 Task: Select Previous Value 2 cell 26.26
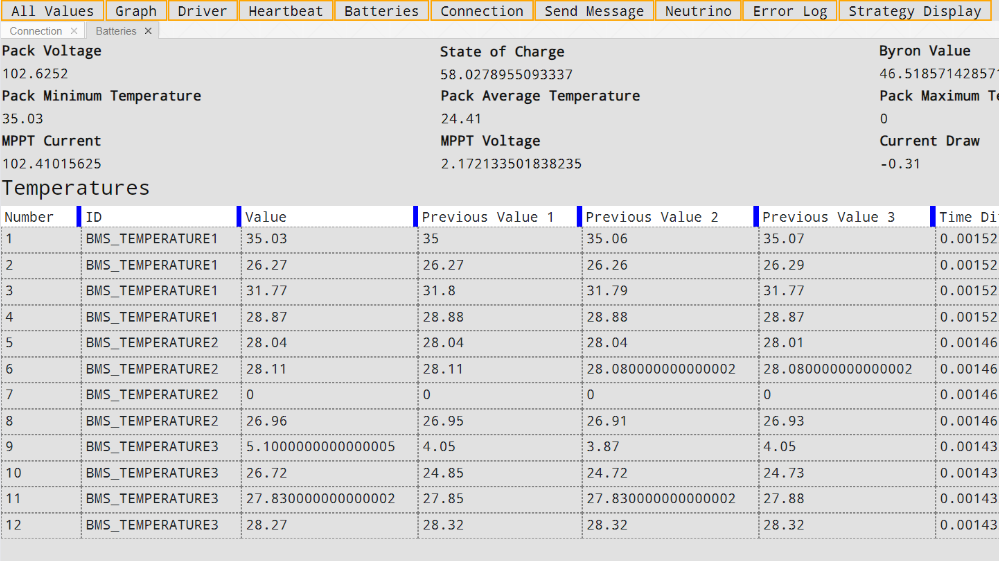670,265
